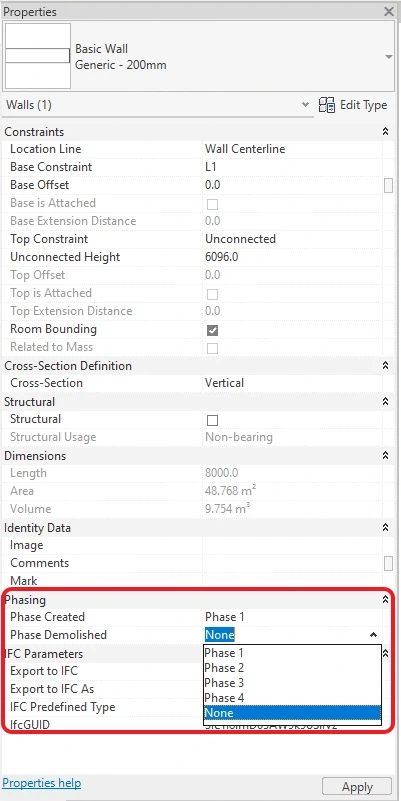Close the Properties panel
This screenshot has height=801, width=401.
pyautogui.click(x=389, y=12)
